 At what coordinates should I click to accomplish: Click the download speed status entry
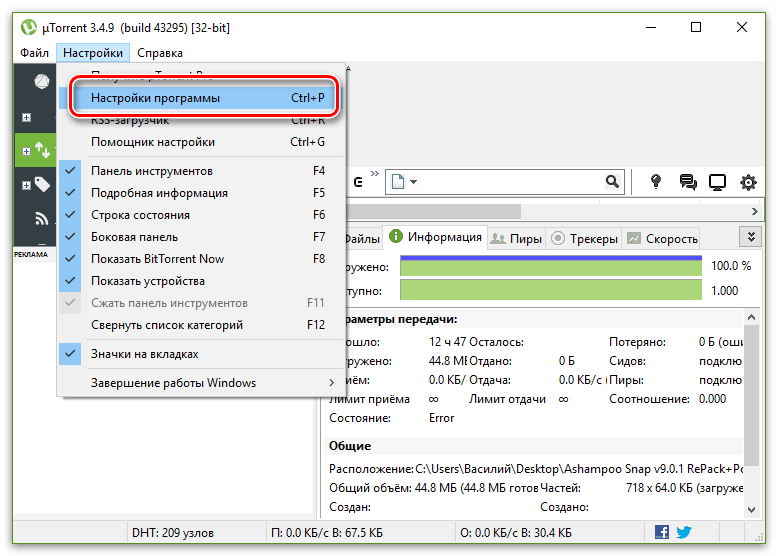click(327, 533)
